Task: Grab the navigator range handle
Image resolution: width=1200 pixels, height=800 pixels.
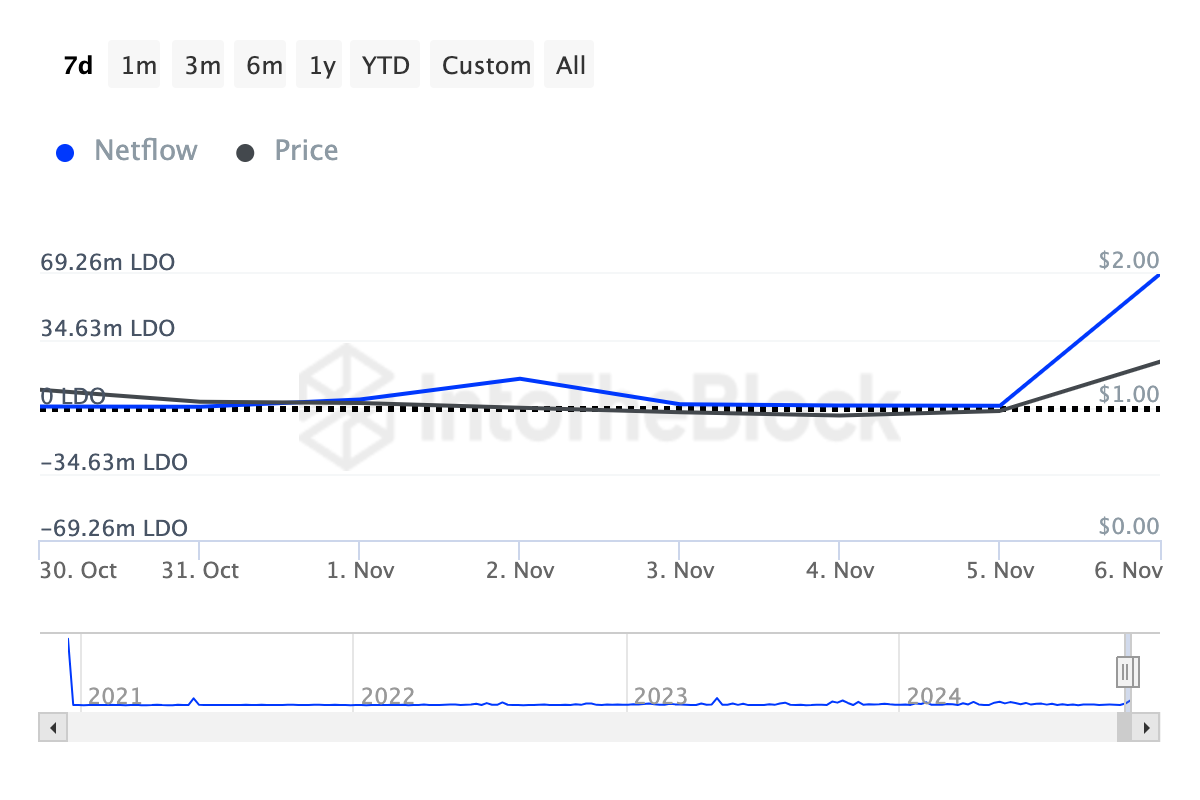Action: point(1126,670)
